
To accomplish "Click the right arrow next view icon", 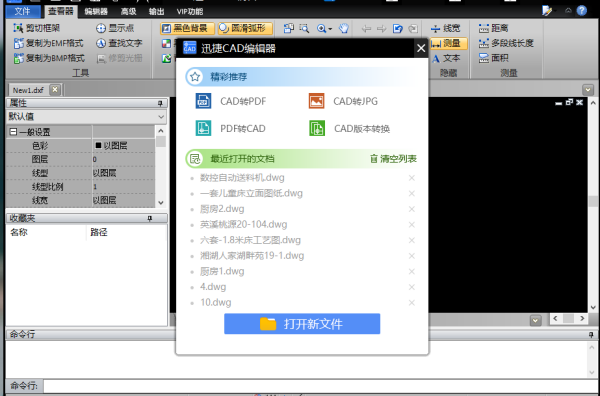I will [x=382, y=29].
